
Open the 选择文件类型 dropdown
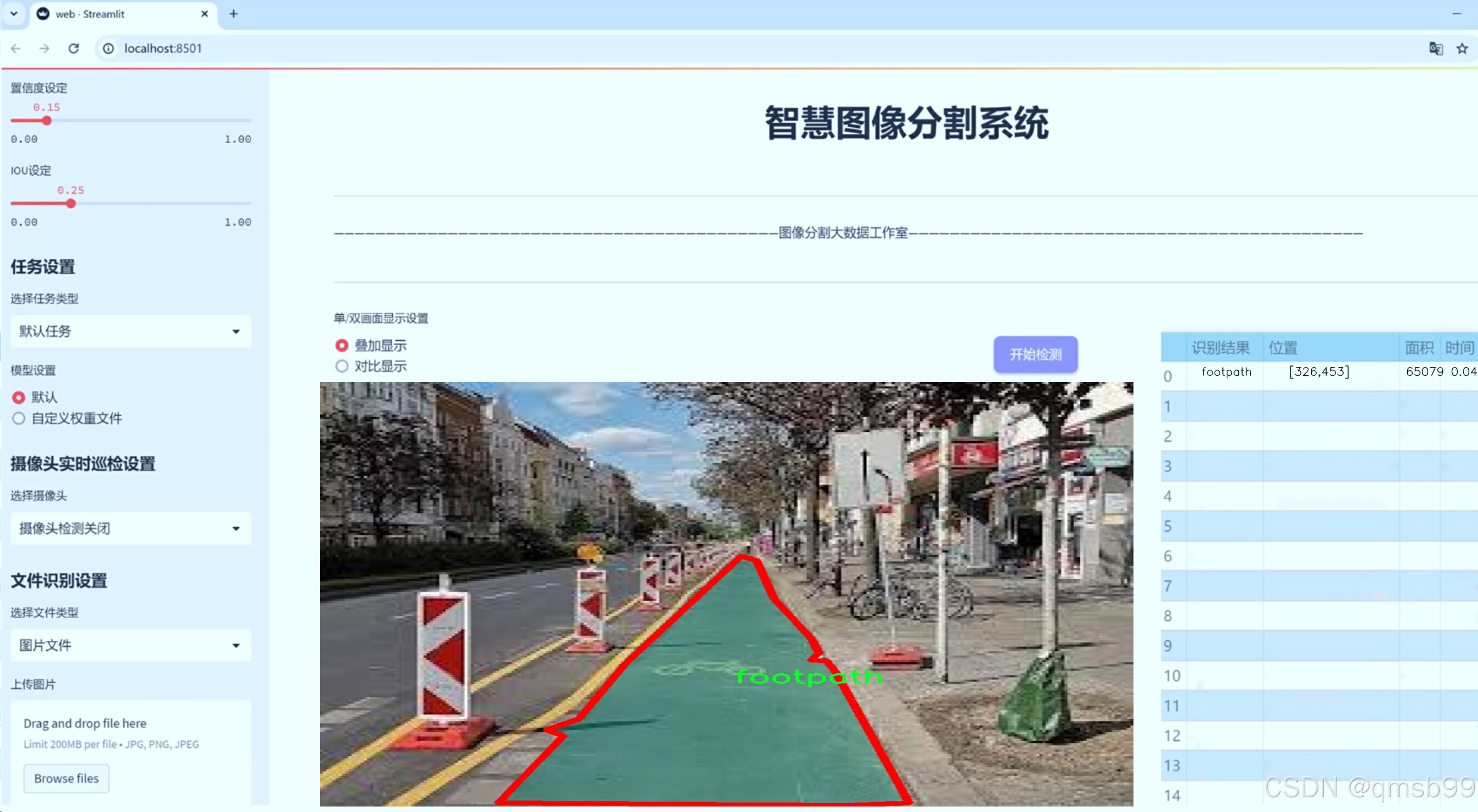click(x=131, y=645)
